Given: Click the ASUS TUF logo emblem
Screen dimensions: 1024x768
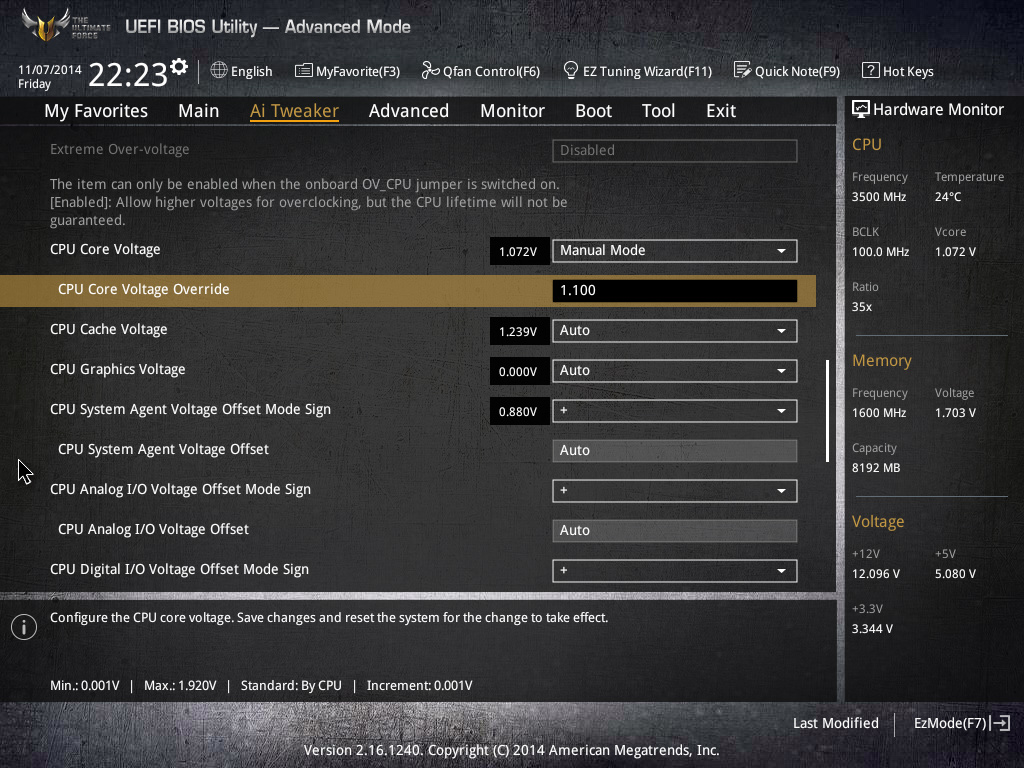Looking at the screenshot, I should (x=46, y=25).
